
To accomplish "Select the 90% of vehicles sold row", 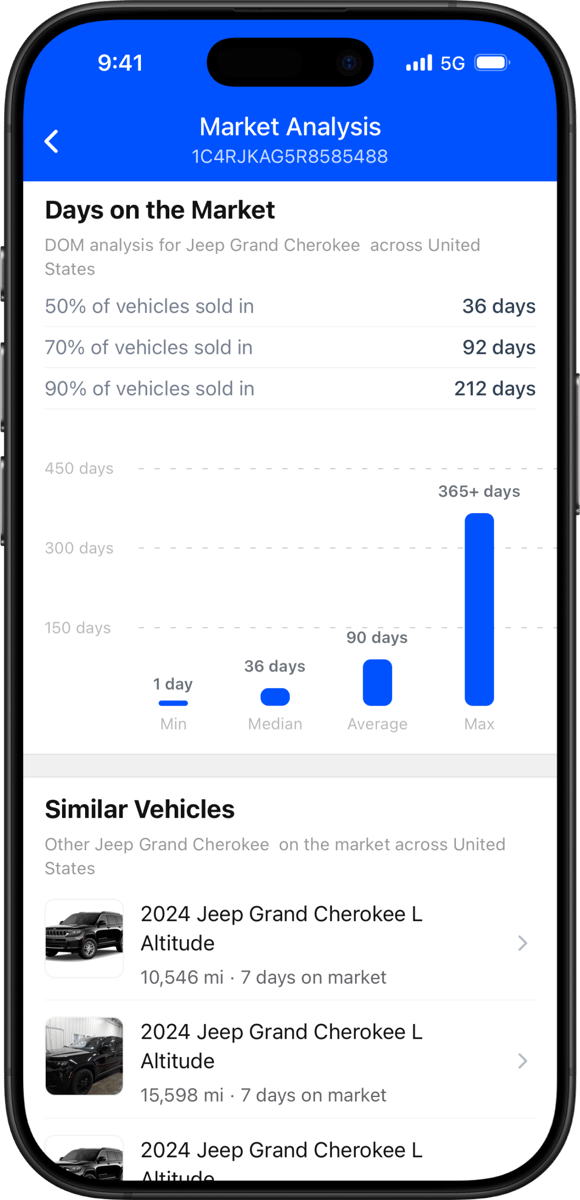I will click(290, 389).
